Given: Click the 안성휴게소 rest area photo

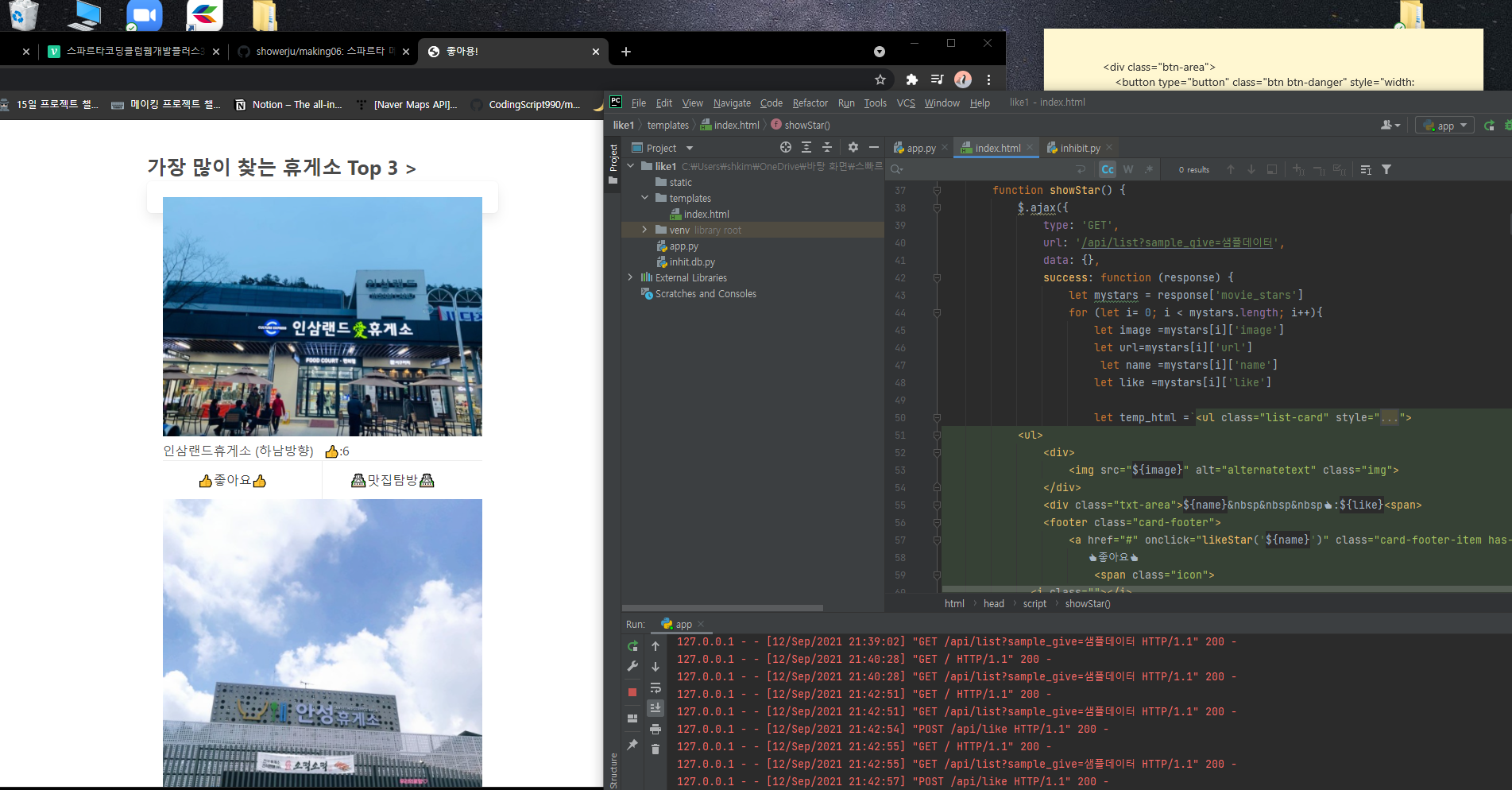Looking at the screenshot, I should (x=323, y=643).
